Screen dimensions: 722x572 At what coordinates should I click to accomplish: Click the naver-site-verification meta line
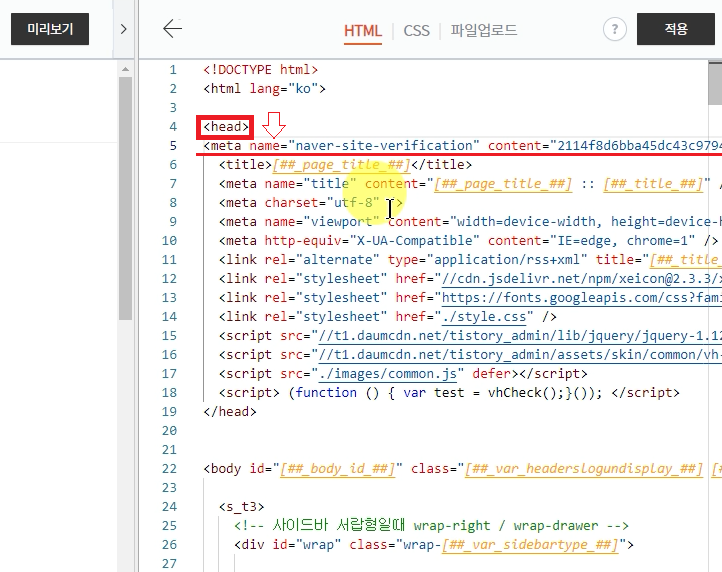click(x=462, y=146)
